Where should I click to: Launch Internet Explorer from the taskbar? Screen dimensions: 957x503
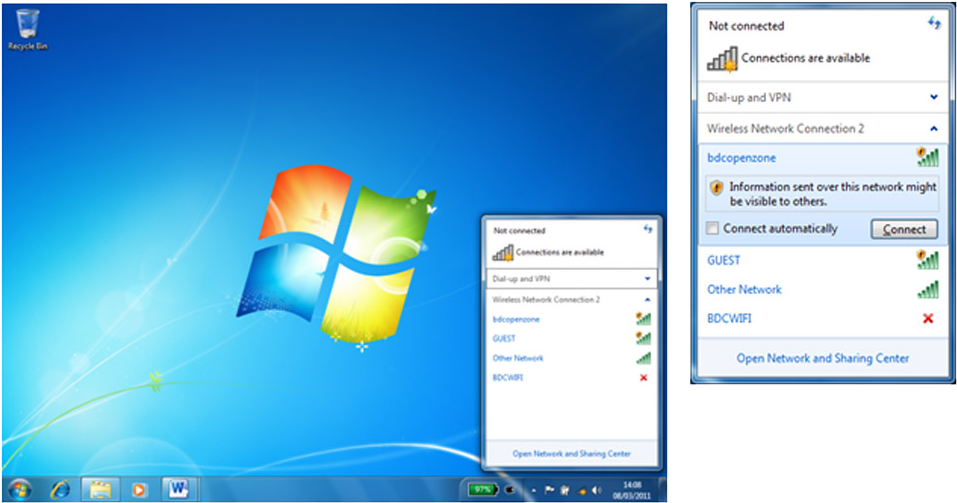(60, 490)
